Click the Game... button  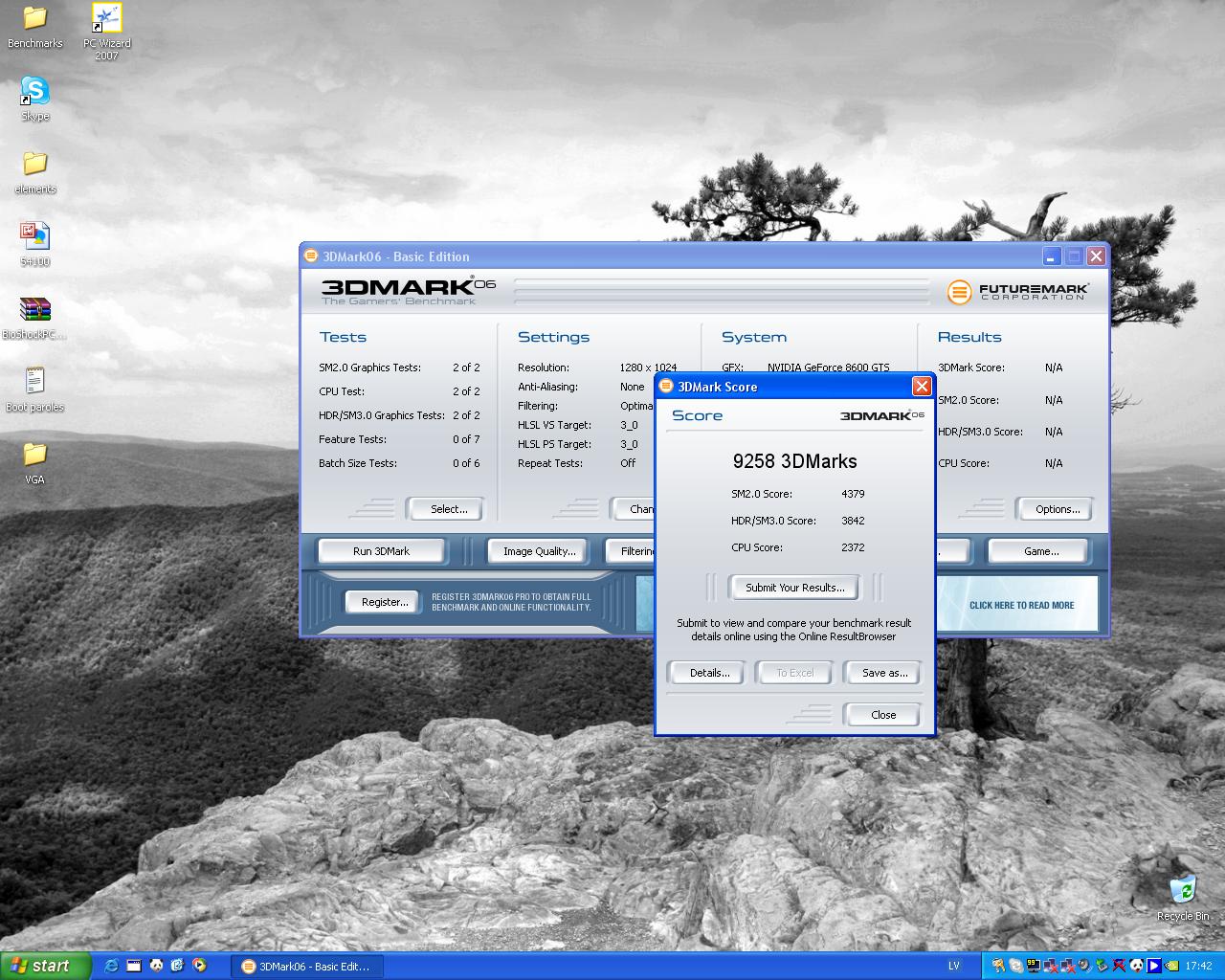[1040, 551]
